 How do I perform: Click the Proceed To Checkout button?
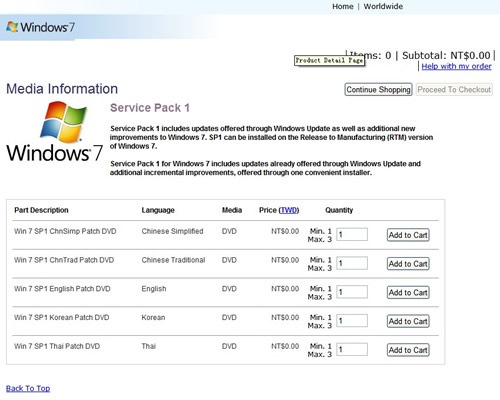(x=454, y=89)
